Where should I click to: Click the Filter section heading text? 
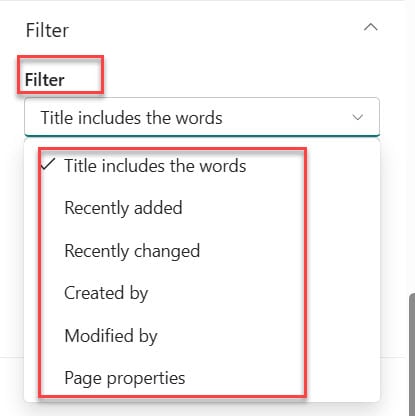pyautogui.click(x=47, y=30)
